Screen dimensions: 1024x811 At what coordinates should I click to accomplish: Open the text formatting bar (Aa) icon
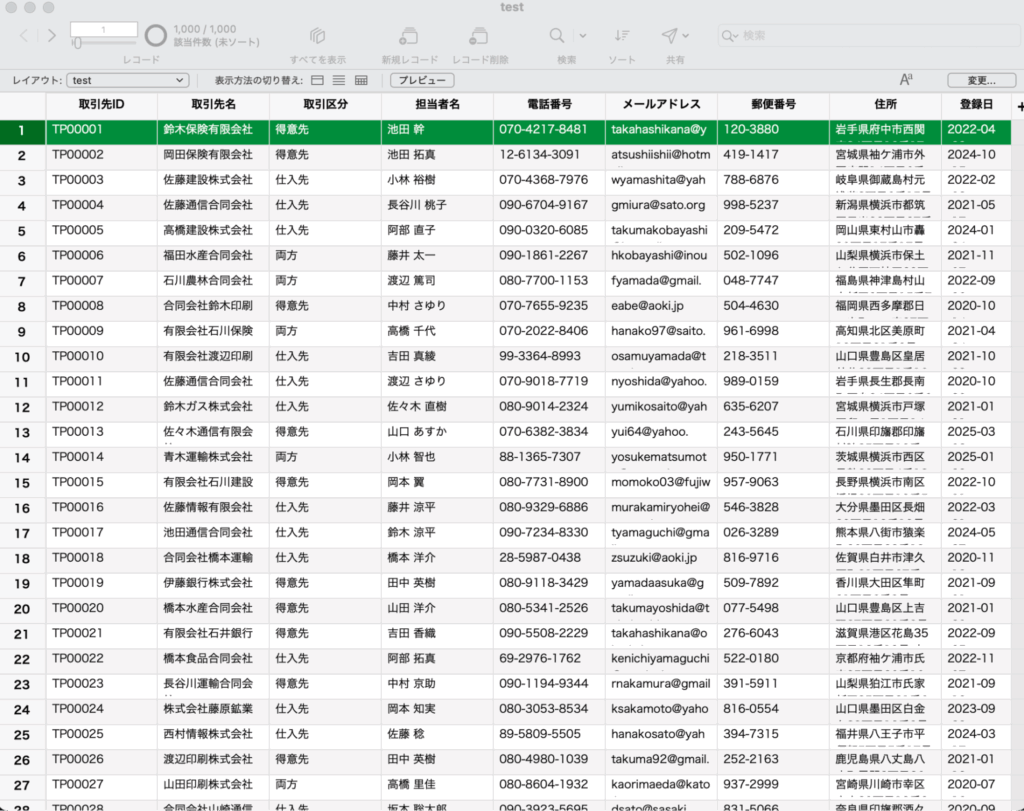pyautogui.click(x=906, y=80)
